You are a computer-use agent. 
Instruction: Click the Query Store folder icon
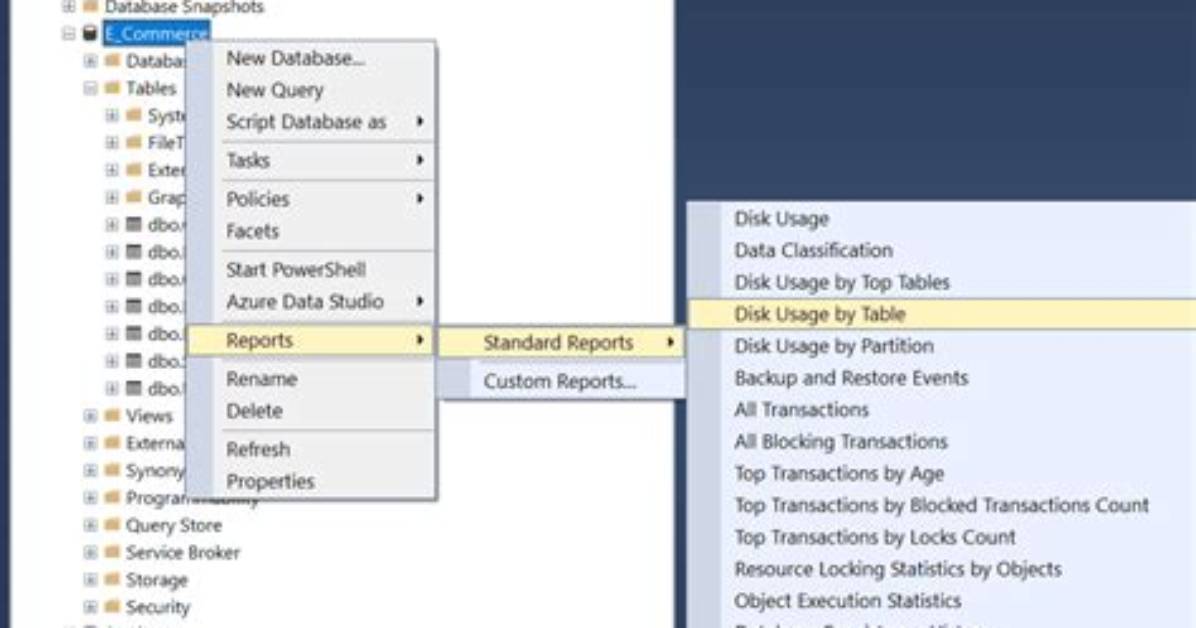112,525
